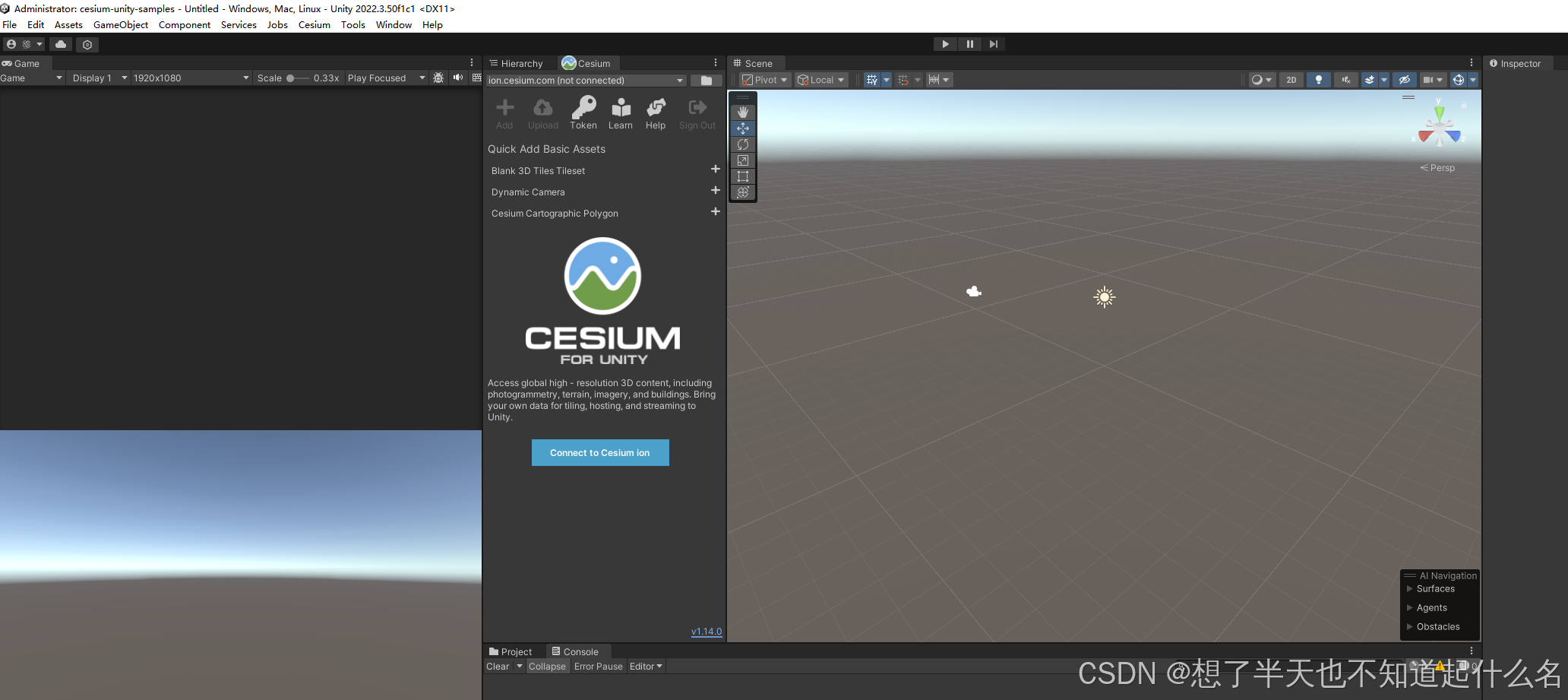
Task: Clear the Console log
Action: click(x=498, y=667)
